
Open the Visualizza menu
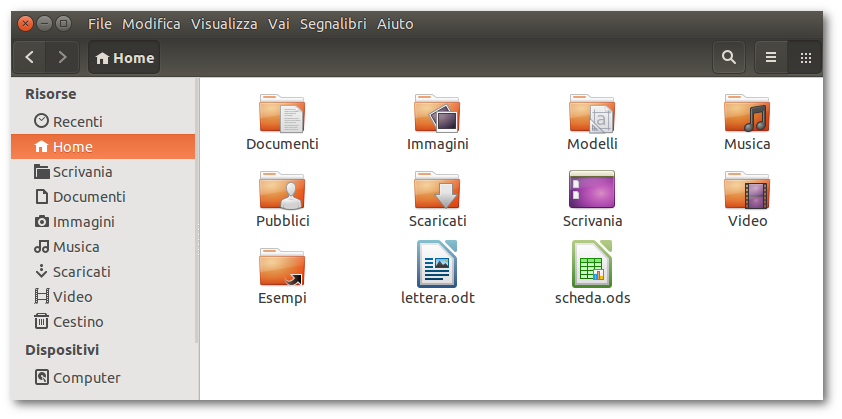[x=224, y=23]
